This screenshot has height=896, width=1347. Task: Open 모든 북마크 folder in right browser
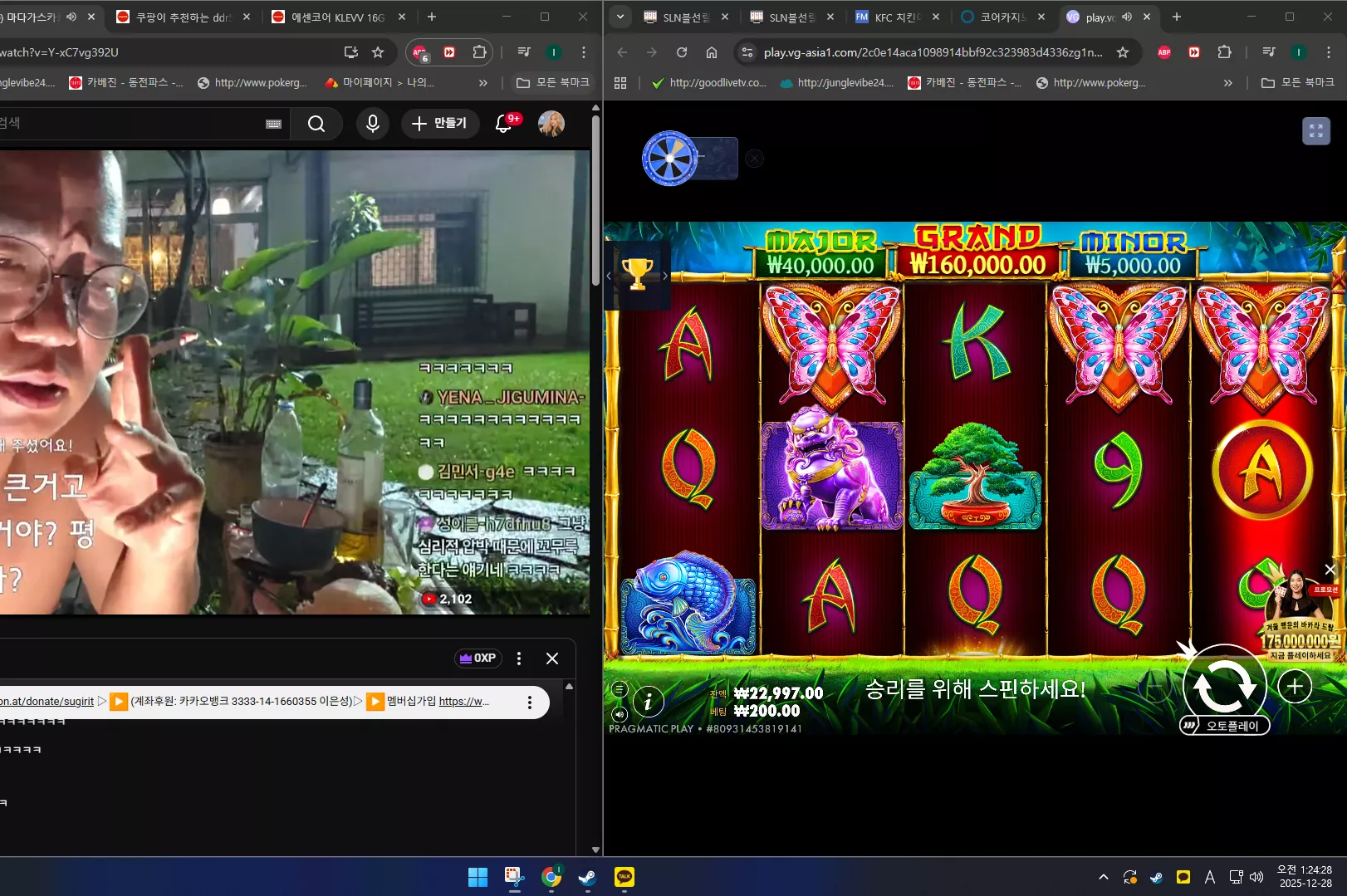pos(1297,82)
